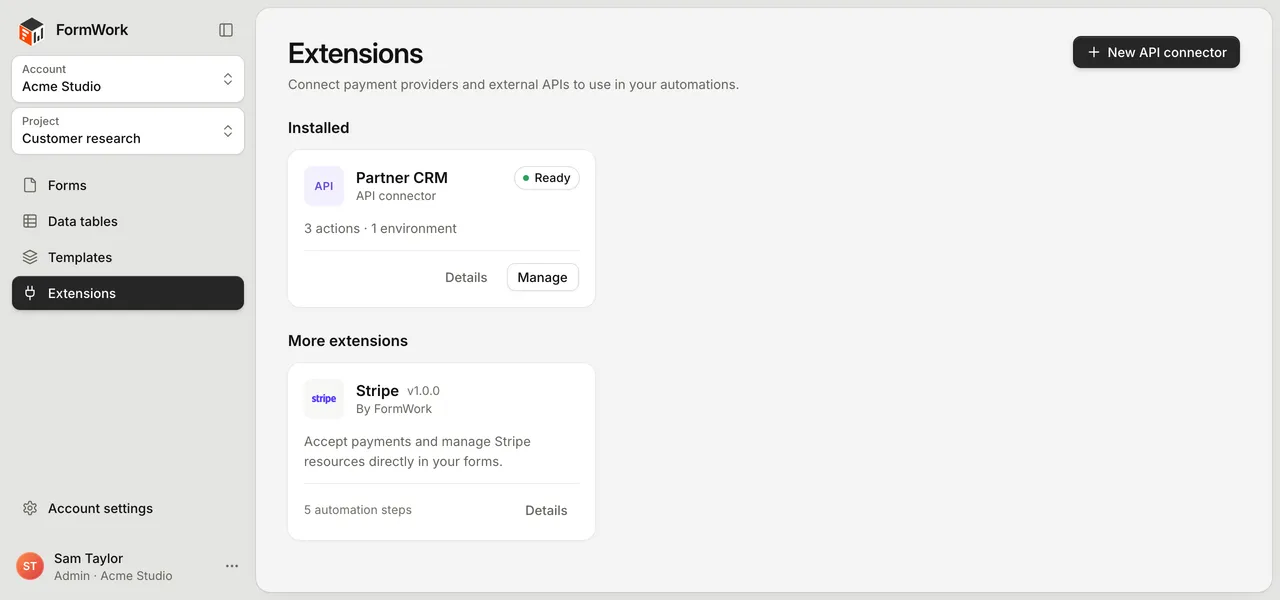Image resolution: width=1280 pixels, height=600 pixels.
Task: Open Account settings in sidebar
Action: pos(128,508)
